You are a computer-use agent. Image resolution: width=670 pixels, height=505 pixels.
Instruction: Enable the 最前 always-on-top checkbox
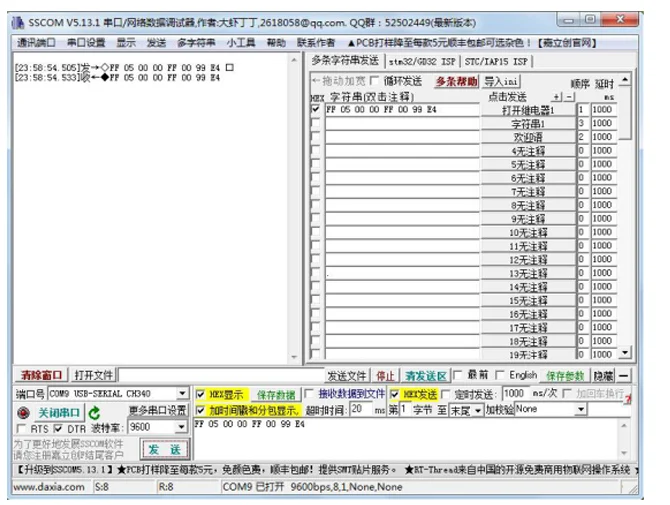point(458,376)
